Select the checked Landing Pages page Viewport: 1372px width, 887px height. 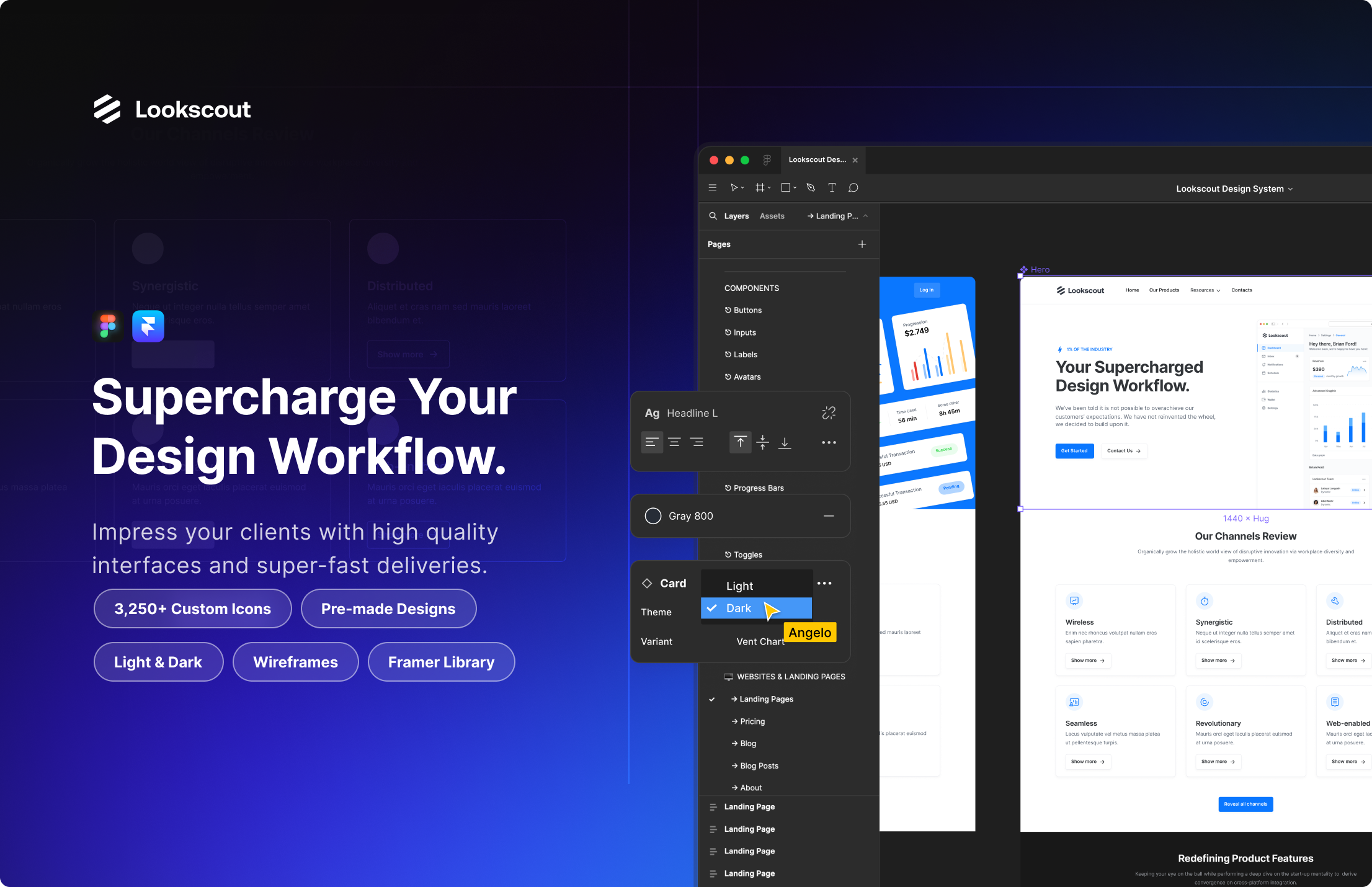click(x=762, y=699)
